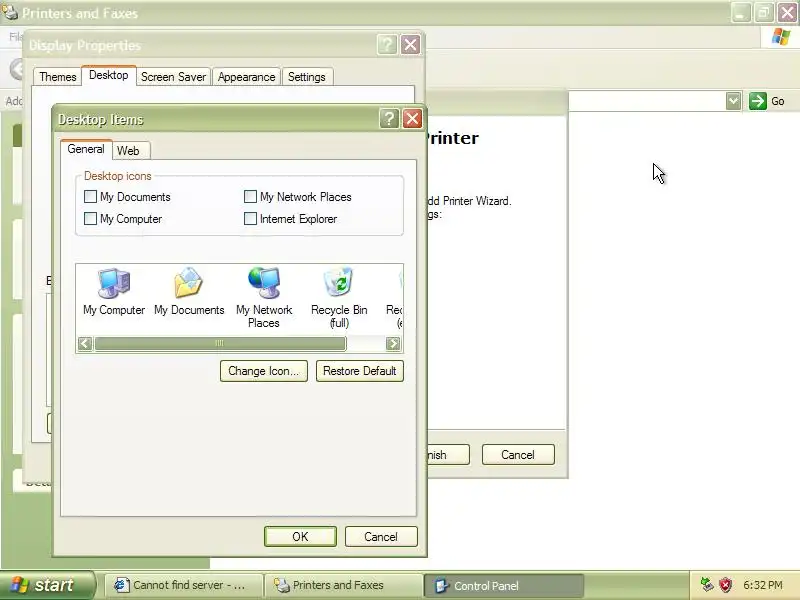Switch to Cannot find server taskbar window
This screenshot has height=600, width=800.
pos(184,585)
